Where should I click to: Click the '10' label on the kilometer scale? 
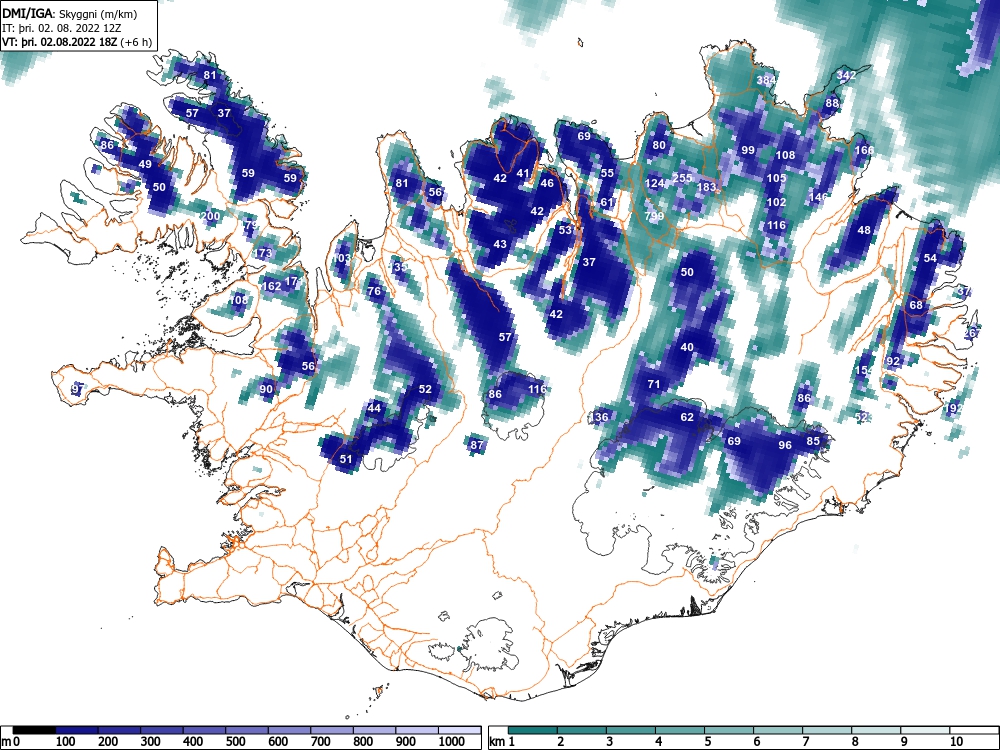click(955, 741)
